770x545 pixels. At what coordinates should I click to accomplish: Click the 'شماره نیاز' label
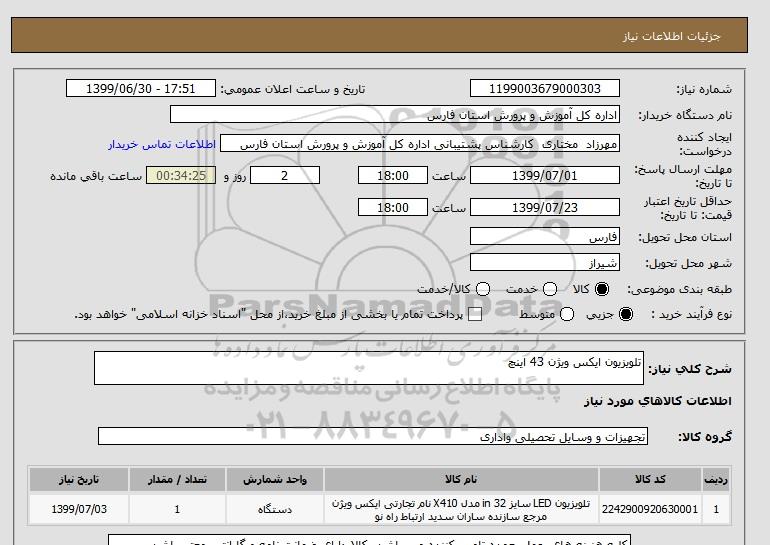(x=704, y=89)
